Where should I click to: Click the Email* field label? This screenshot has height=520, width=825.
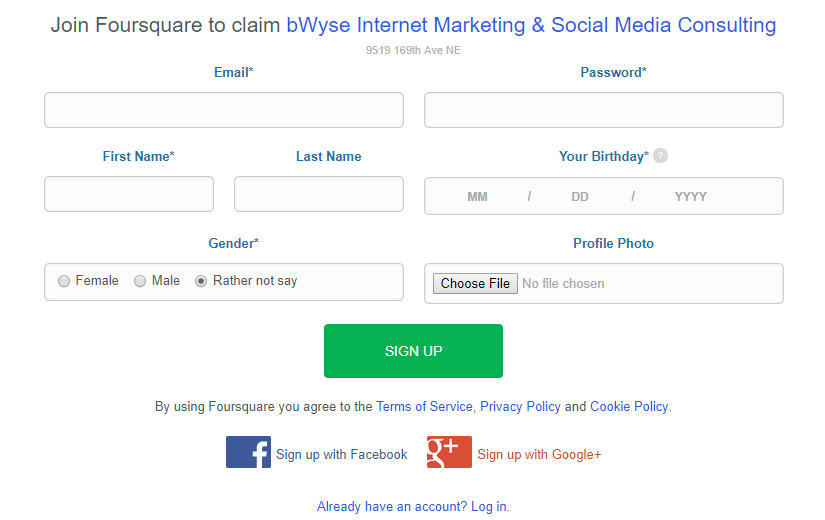click(x=234, y=73)
